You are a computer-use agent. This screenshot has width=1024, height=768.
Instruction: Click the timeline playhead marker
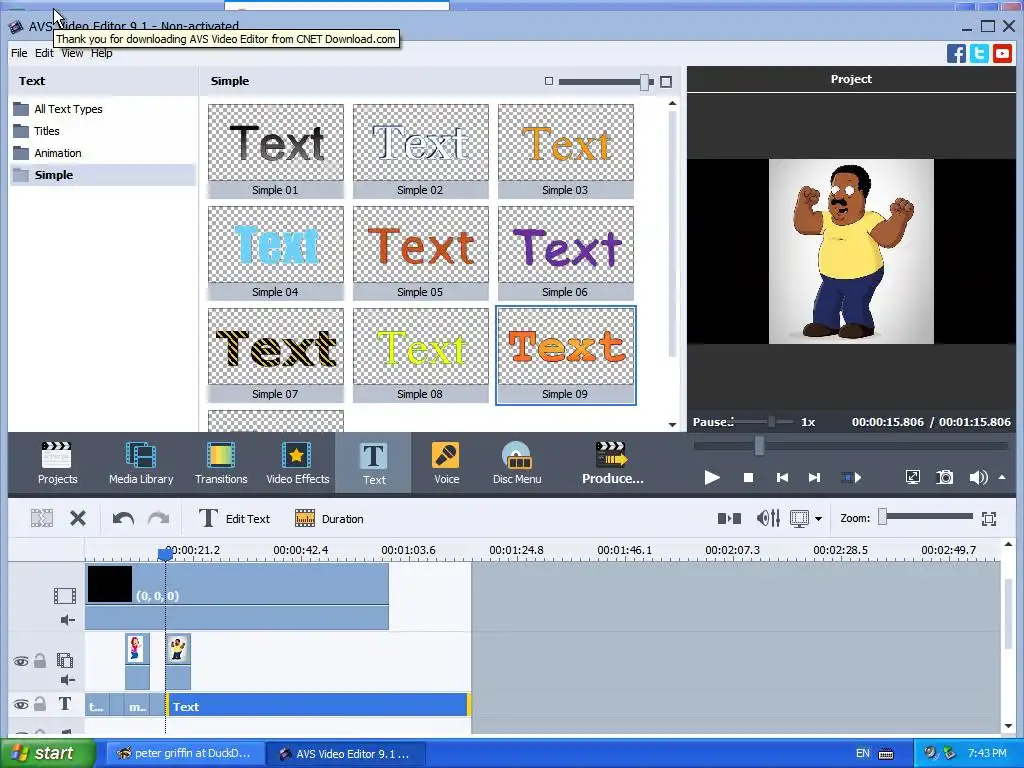click(165, 554)
